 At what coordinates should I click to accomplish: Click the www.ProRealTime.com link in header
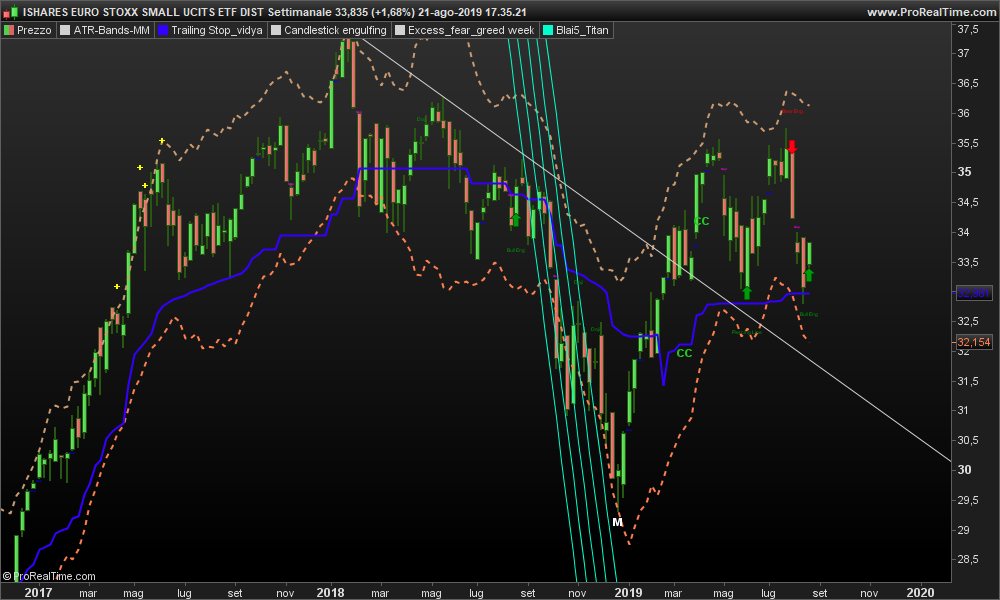[931, 11]
